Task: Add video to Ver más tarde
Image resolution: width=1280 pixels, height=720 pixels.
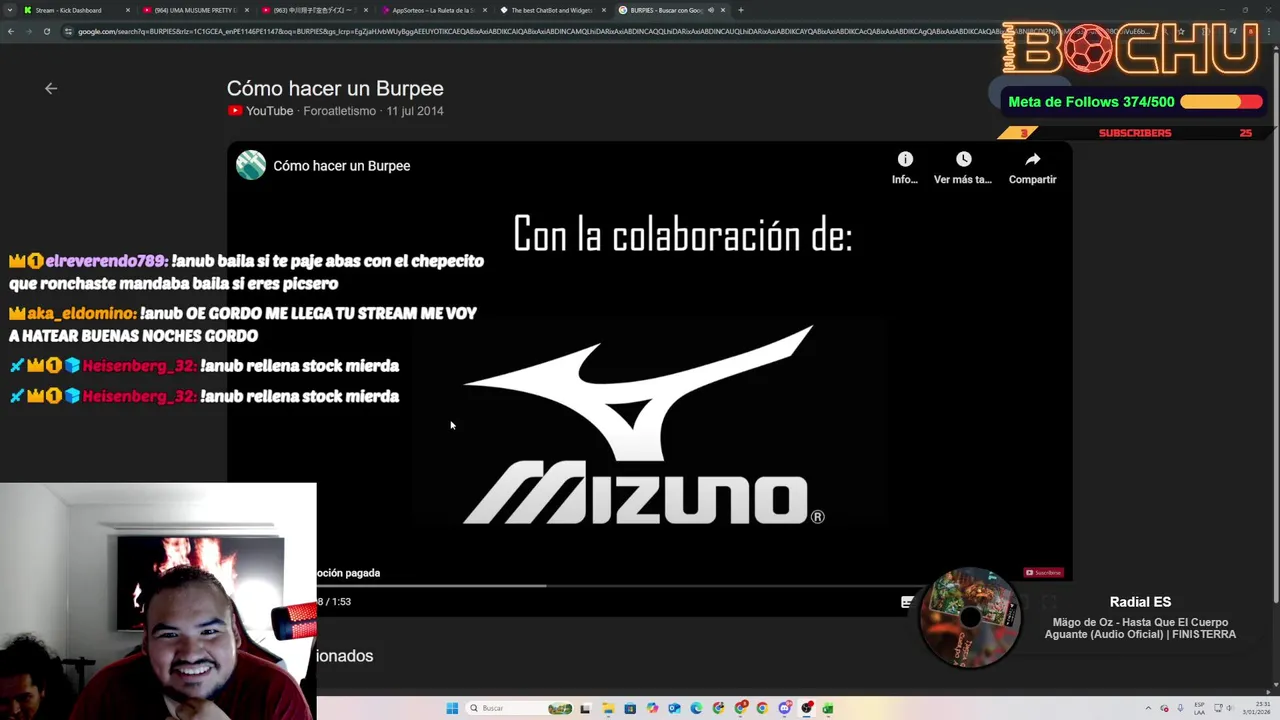Action: point(963,167)
